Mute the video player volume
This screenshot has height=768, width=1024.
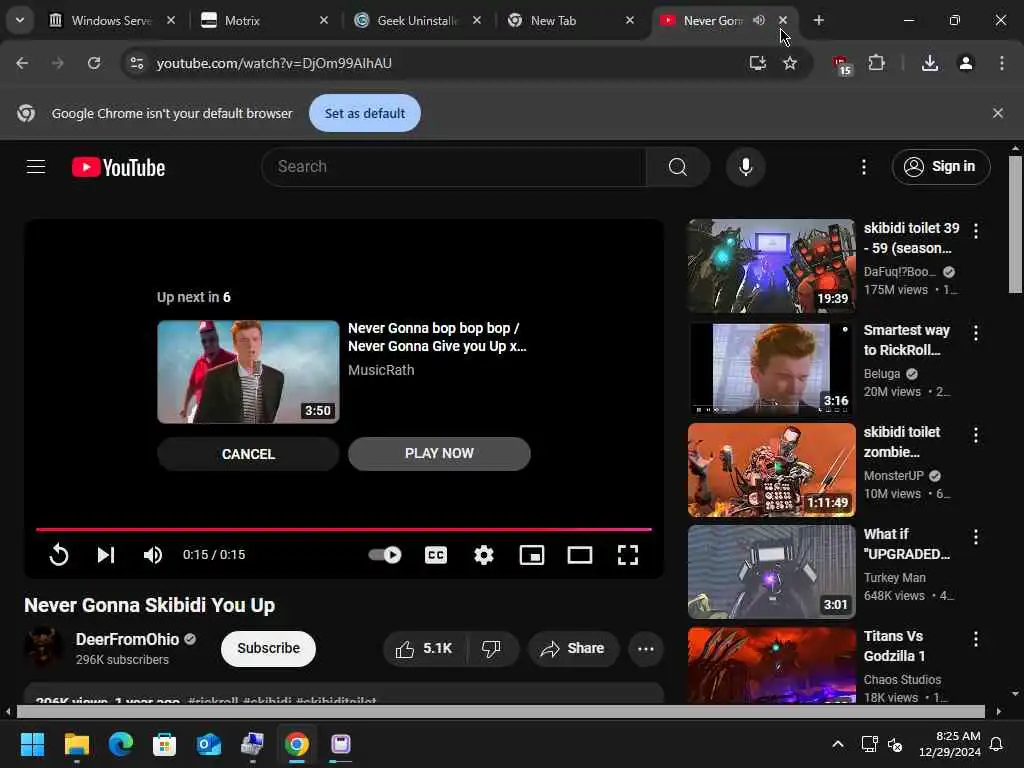point(153,555)
